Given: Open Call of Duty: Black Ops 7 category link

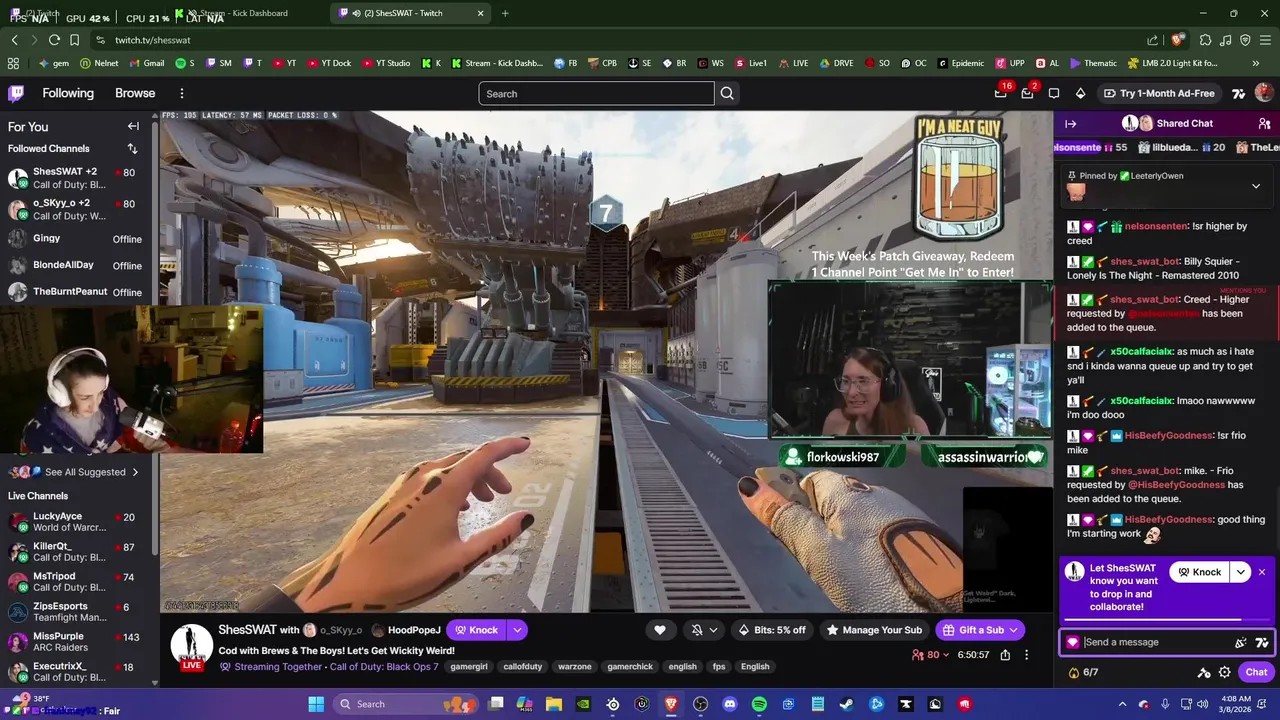Looking at the screenshot, I should pyautogui.click(x=384, y=667).
